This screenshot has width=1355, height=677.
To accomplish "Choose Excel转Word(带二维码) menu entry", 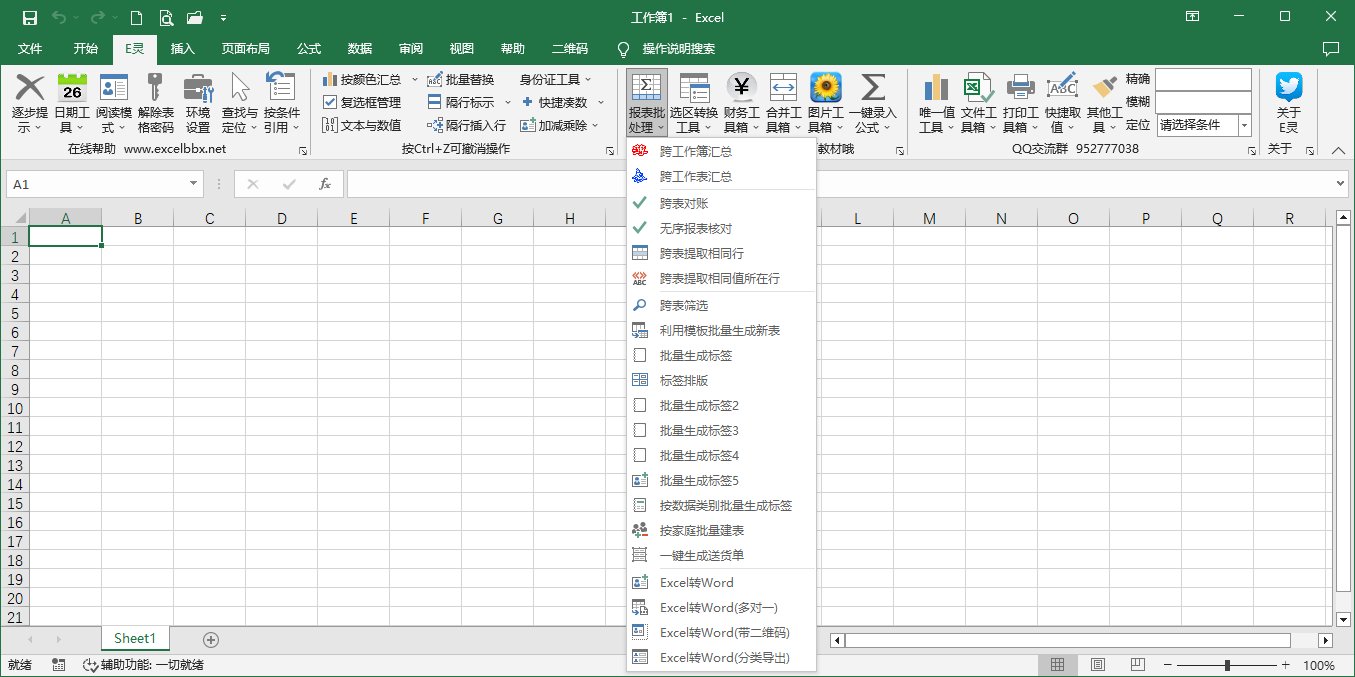I will (x=721, y=632).
